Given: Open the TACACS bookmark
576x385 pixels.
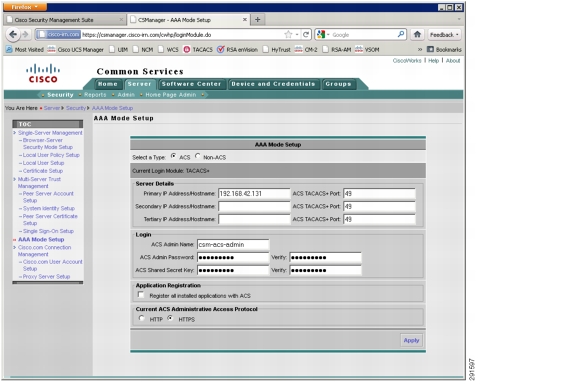Looking at the screenshot, I should [198, 50].
